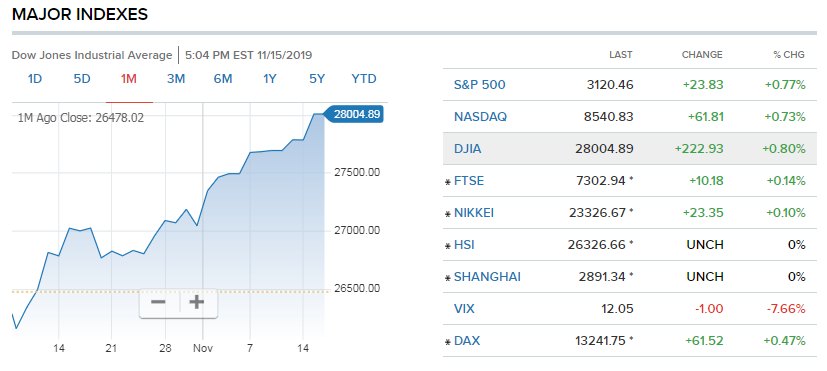Open the HSI index link

(464, 245)
